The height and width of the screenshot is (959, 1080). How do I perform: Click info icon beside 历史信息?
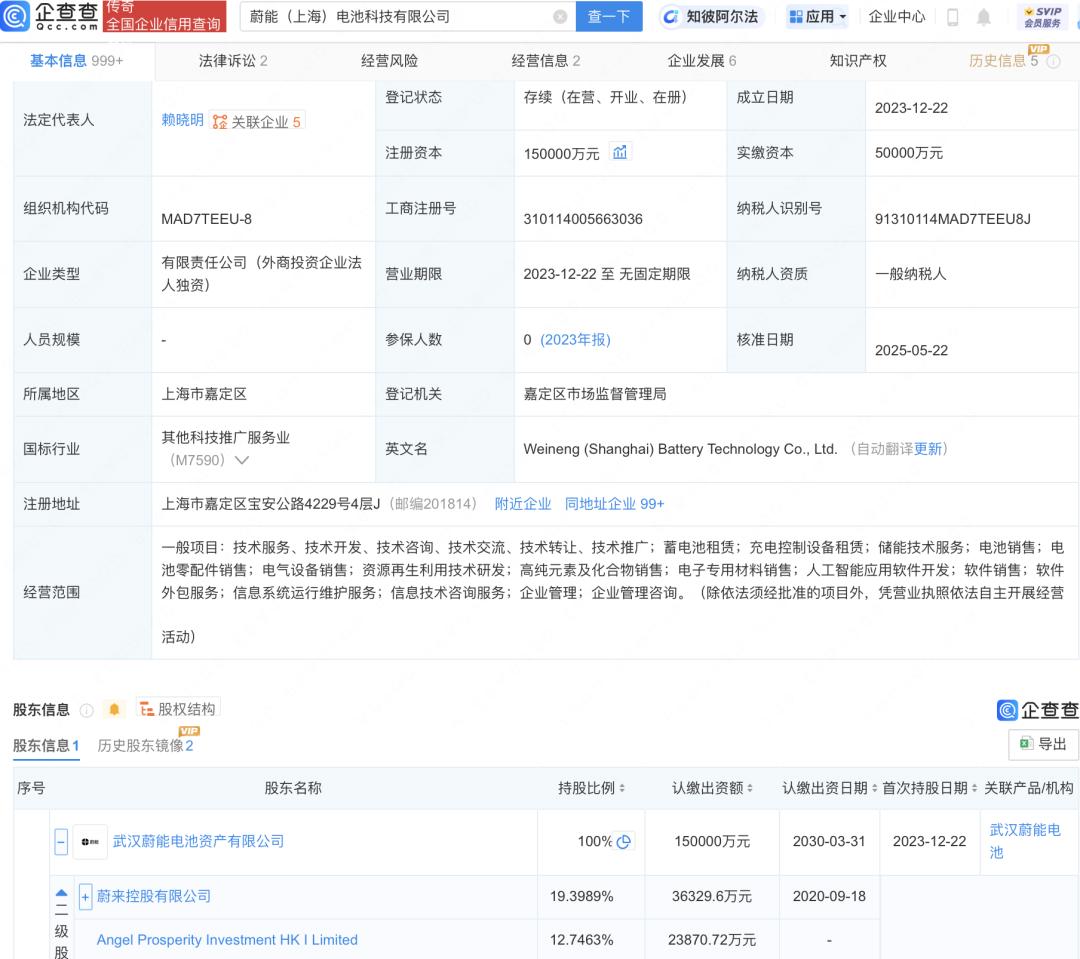(x=1053, y=62)
